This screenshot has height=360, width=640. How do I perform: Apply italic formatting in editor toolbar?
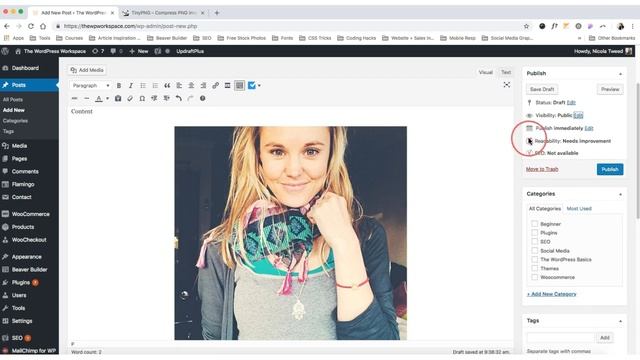pyautogui.click(x=131, y=86)
